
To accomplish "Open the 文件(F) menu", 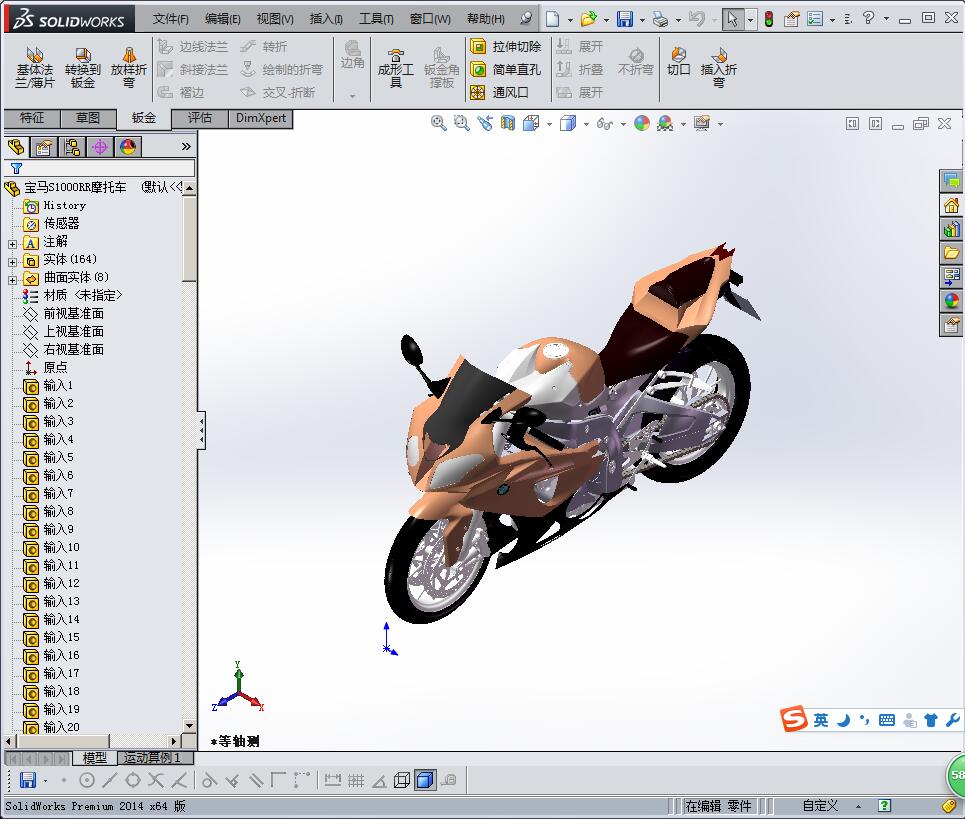I will coord(170,19).
